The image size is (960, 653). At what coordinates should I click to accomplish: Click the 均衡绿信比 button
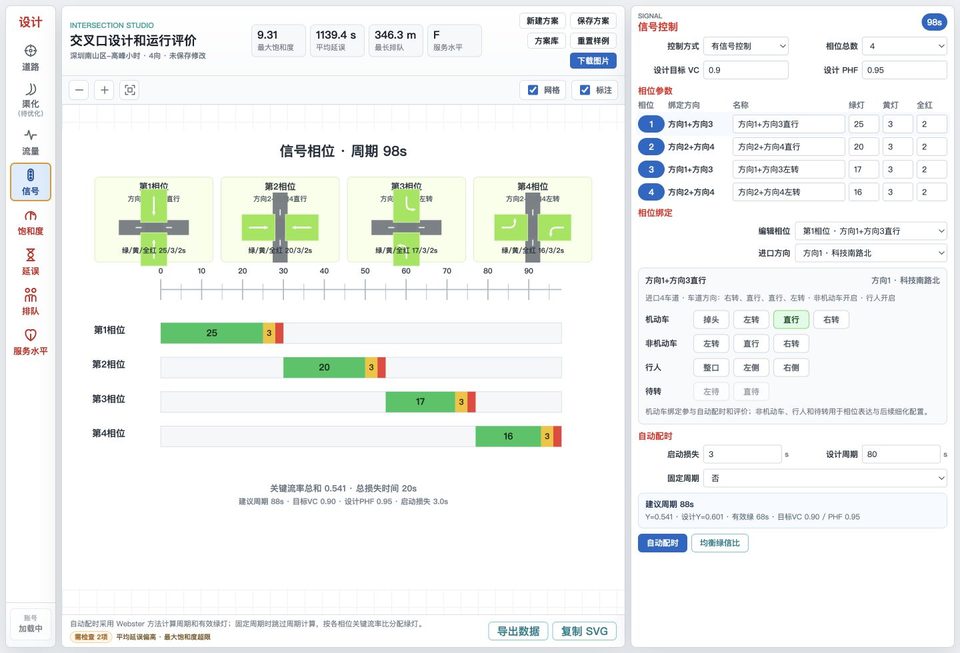tap(719, 543)
